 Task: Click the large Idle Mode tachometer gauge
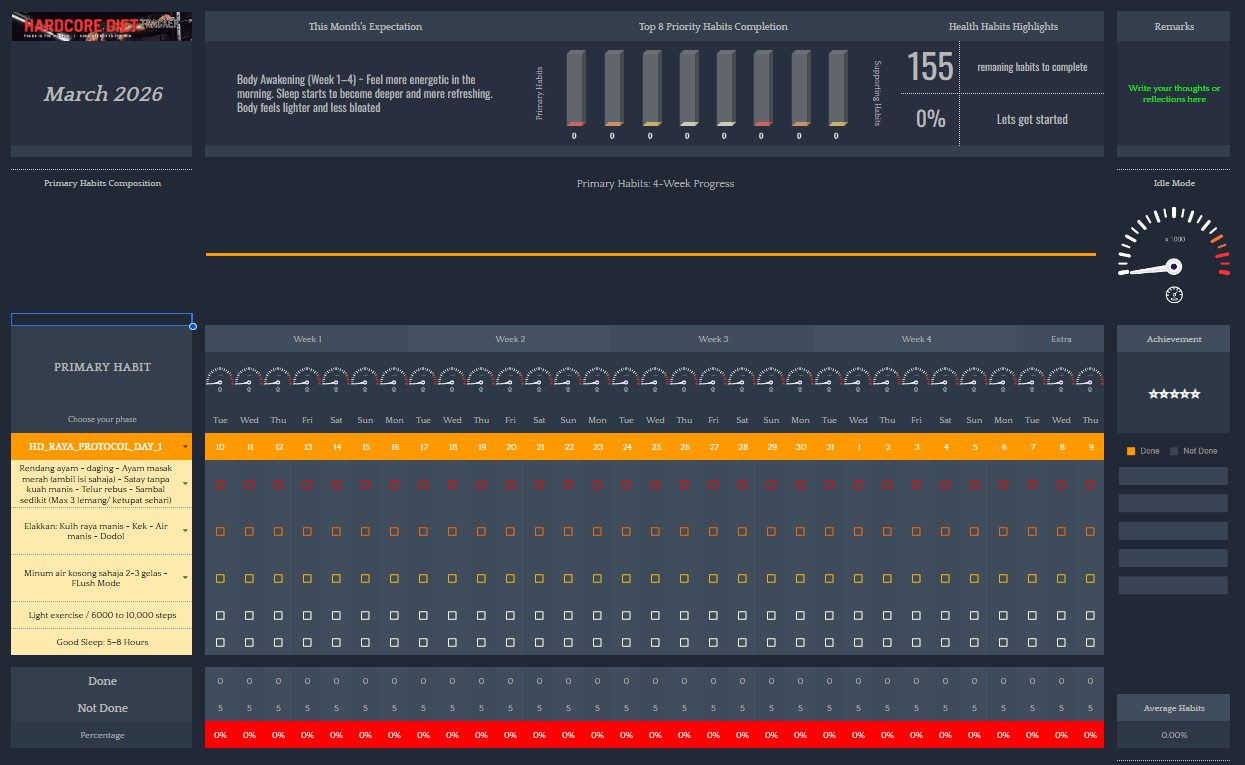click(1173, 246)
